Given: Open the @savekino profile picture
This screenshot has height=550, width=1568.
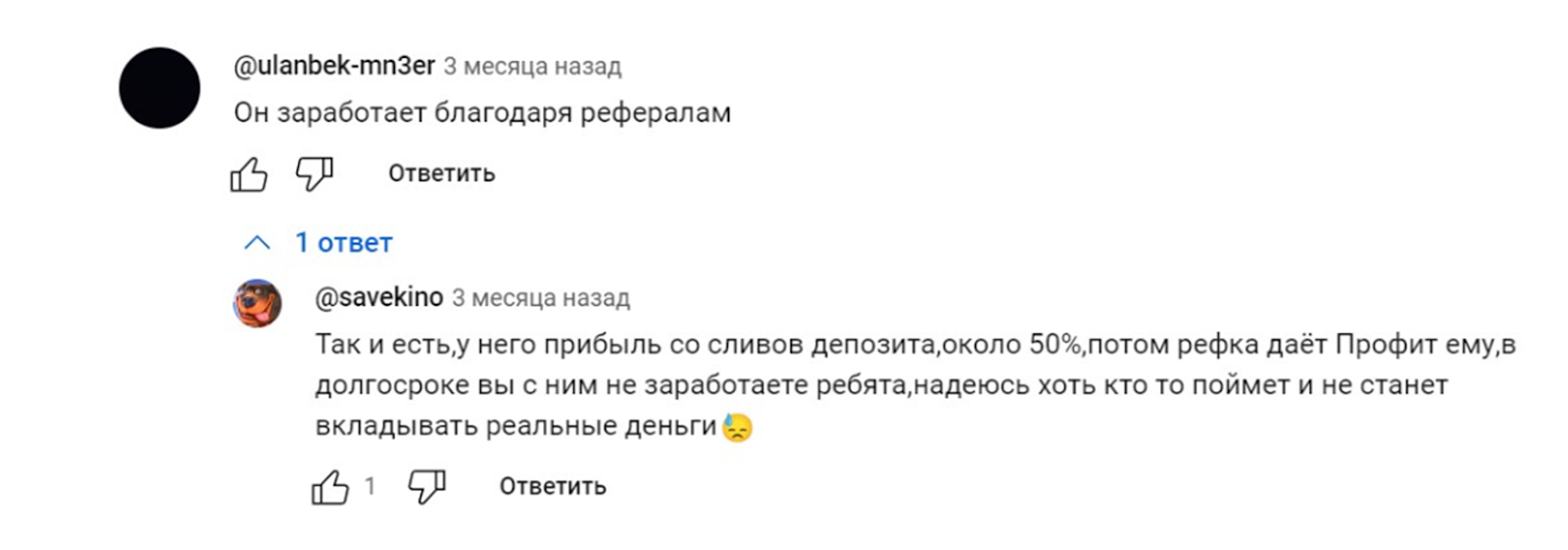Looking at the screenshot, I should coord(258,302).
